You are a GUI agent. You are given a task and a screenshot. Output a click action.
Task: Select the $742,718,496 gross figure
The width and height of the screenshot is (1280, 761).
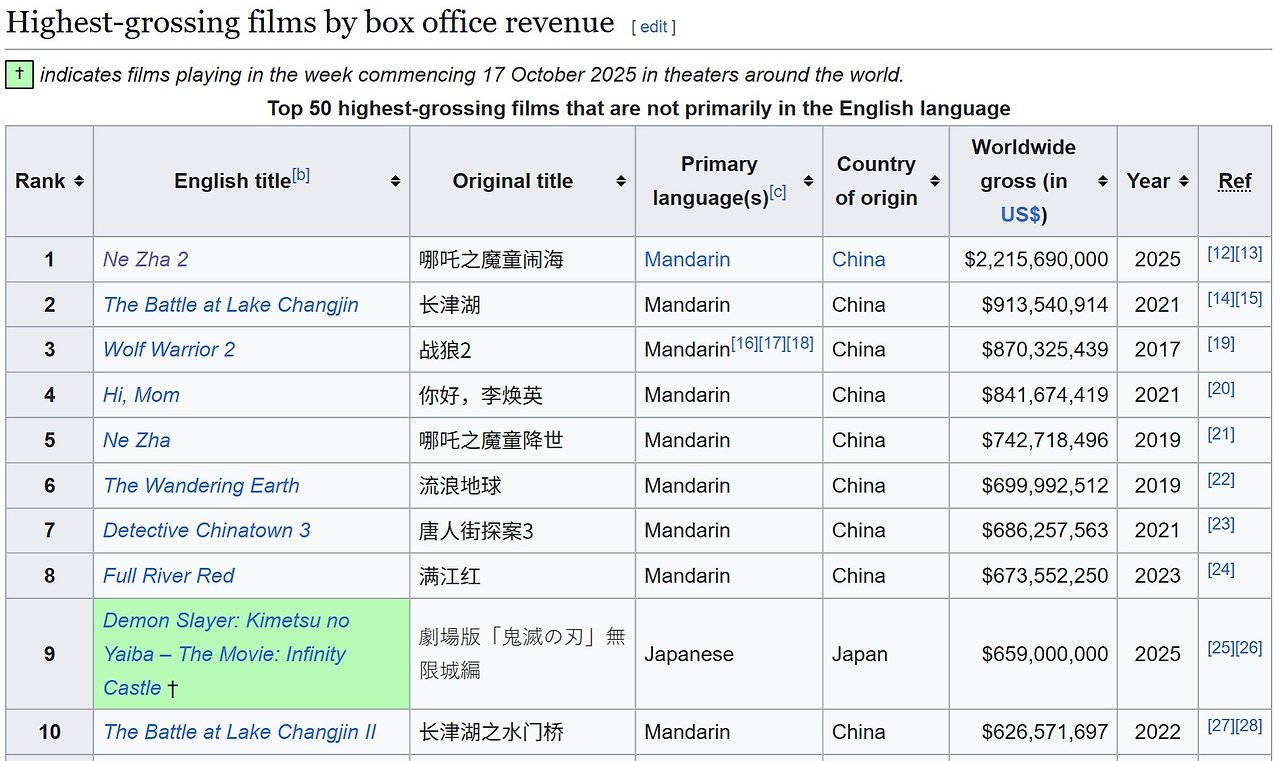pyautogui.click(x=1045, y=440)
